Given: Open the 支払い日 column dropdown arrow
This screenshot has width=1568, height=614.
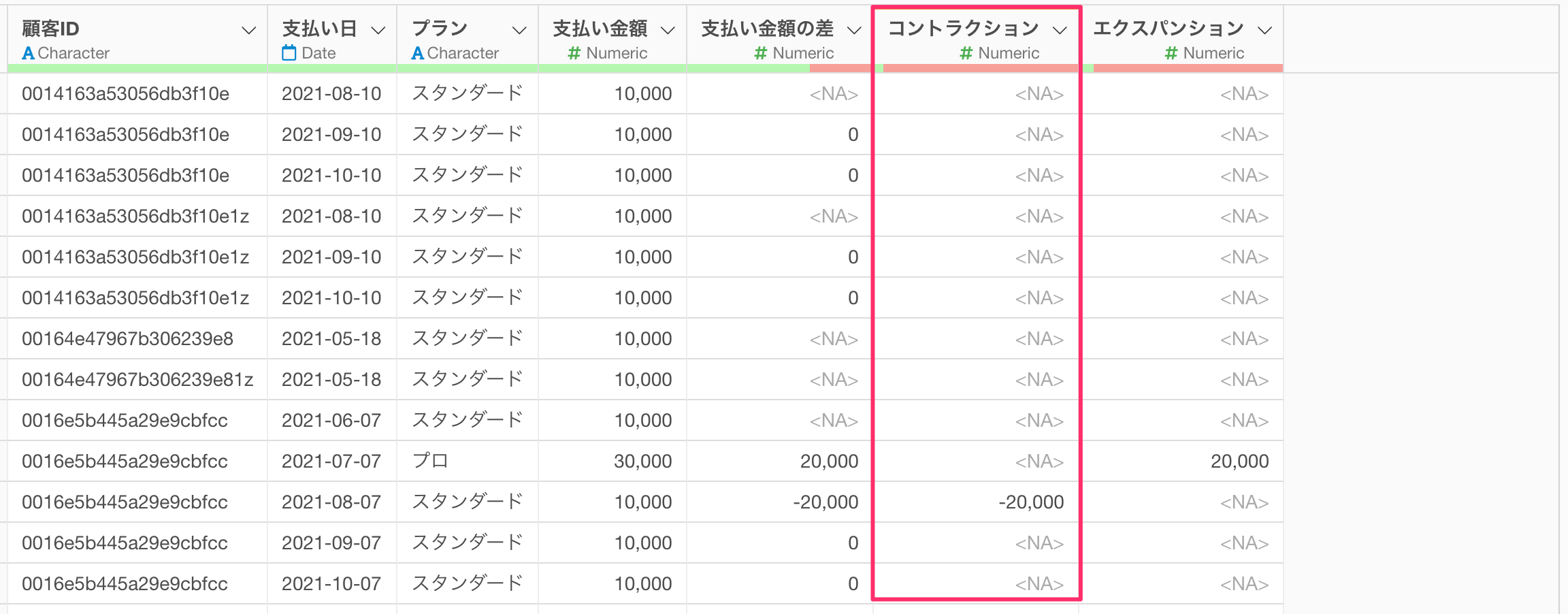Looking at the screenshot, I should coord(378,30).
